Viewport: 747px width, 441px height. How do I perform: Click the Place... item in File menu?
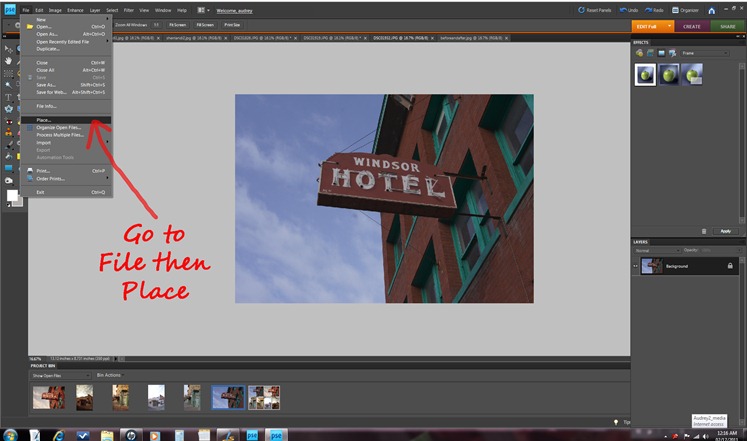pyautogui.click(x=45, y=120)
